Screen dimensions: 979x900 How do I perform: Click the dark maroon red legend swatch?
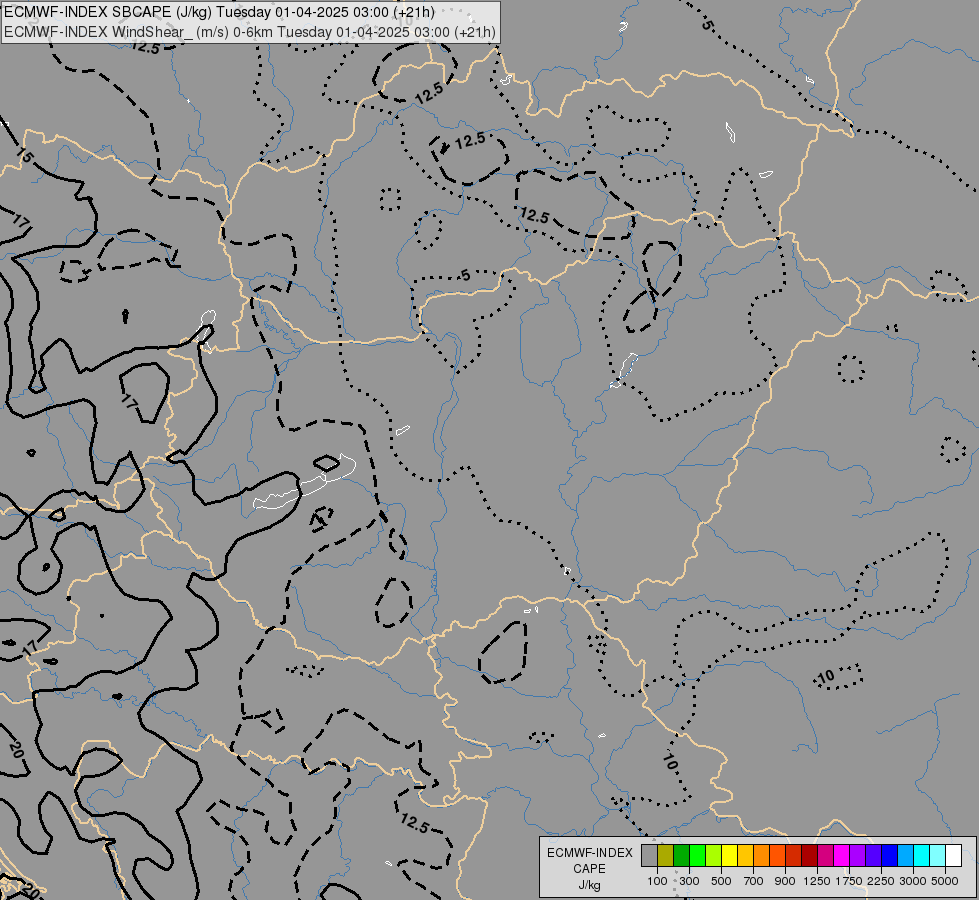pyautogui.click(x=809, y=855)
